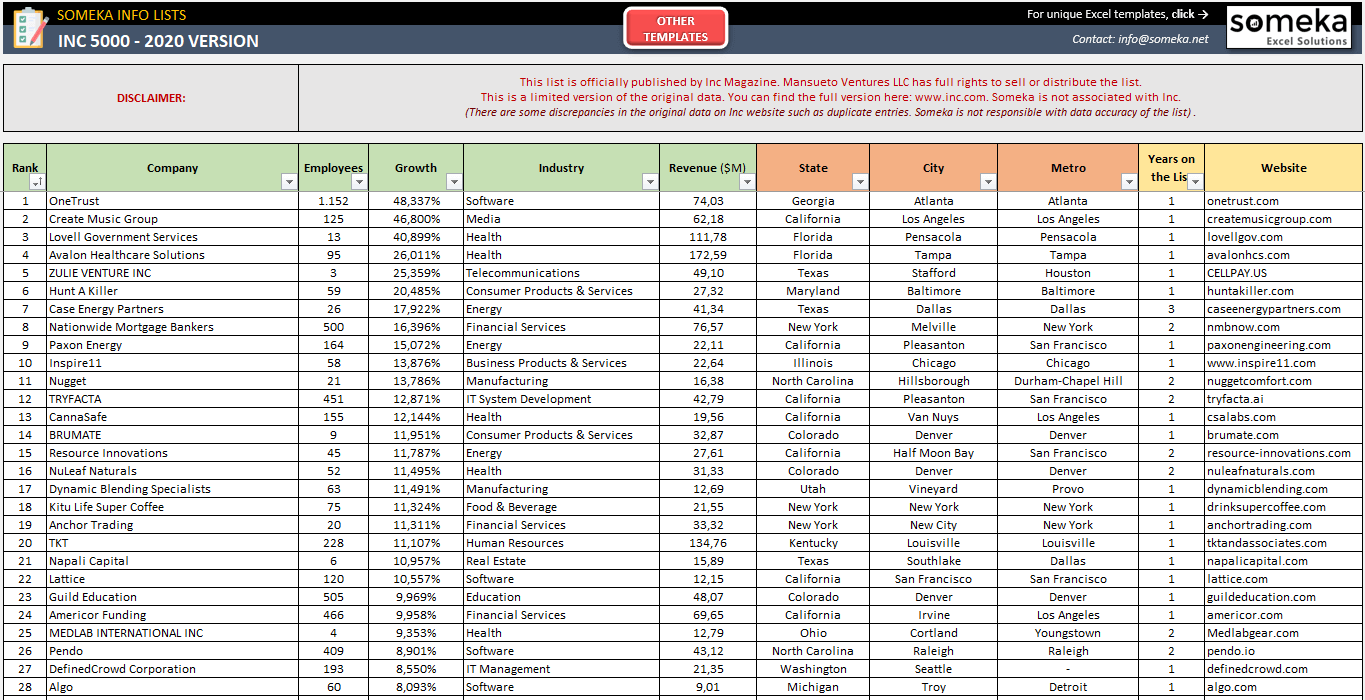Select the website cell 'onetrust.com'
This screenshot has height=700, width=1365.
click(x=1284, y=201)
